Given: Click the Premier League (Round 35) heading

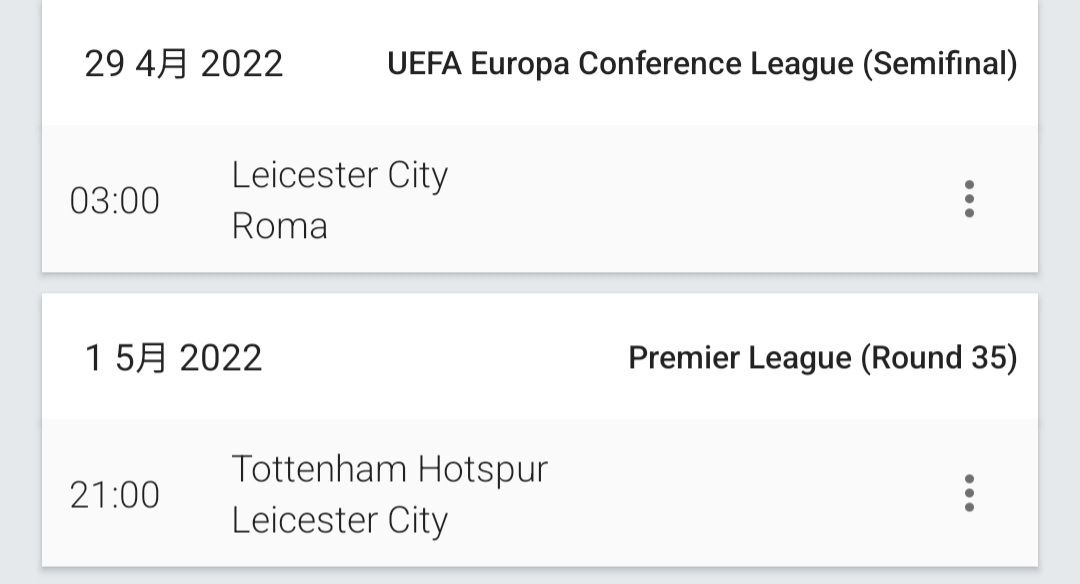Looking at the screenshot, I should (x=822, y=358).
